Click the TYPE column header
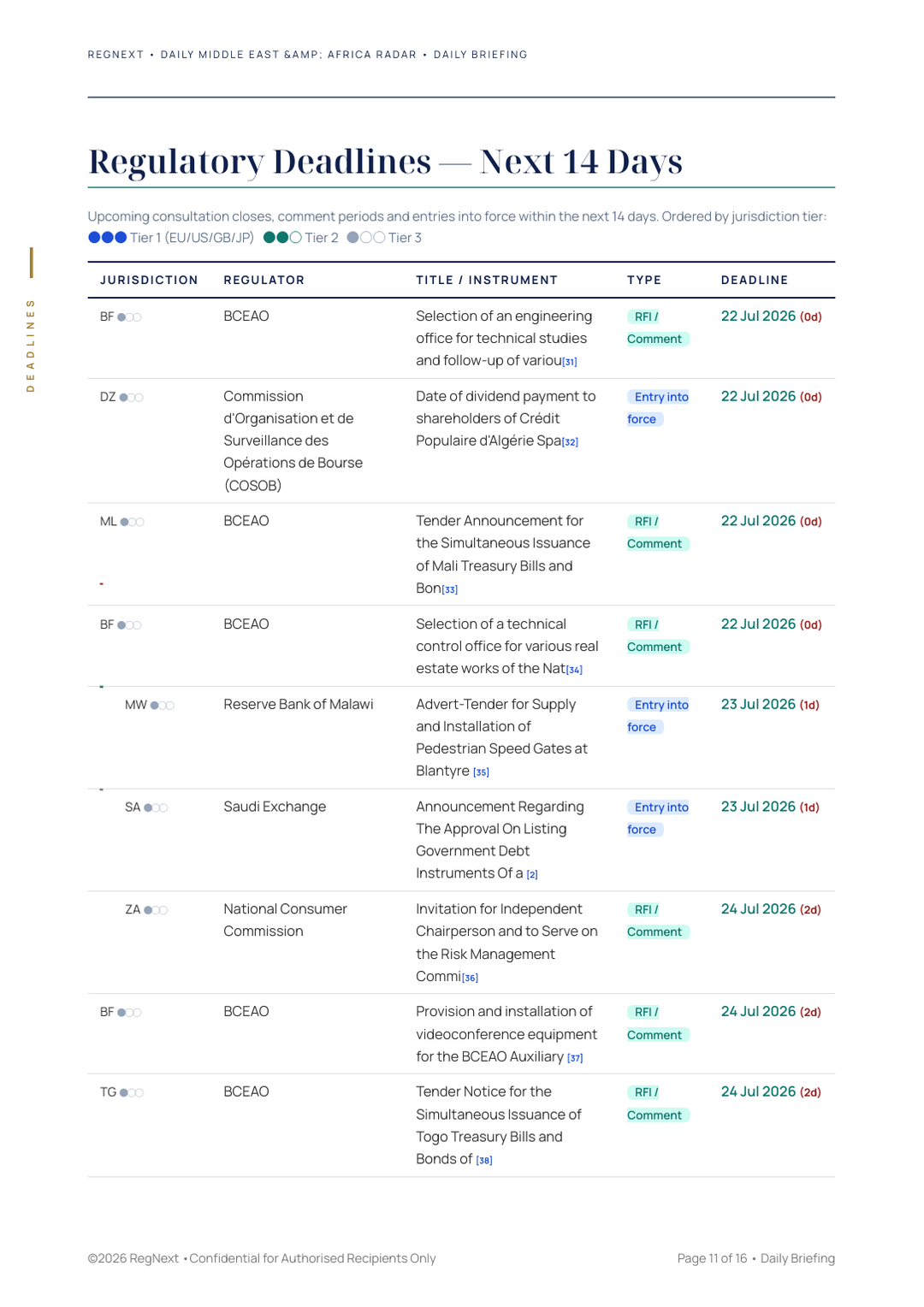924x1307 pixels. [x=644, y=281]
